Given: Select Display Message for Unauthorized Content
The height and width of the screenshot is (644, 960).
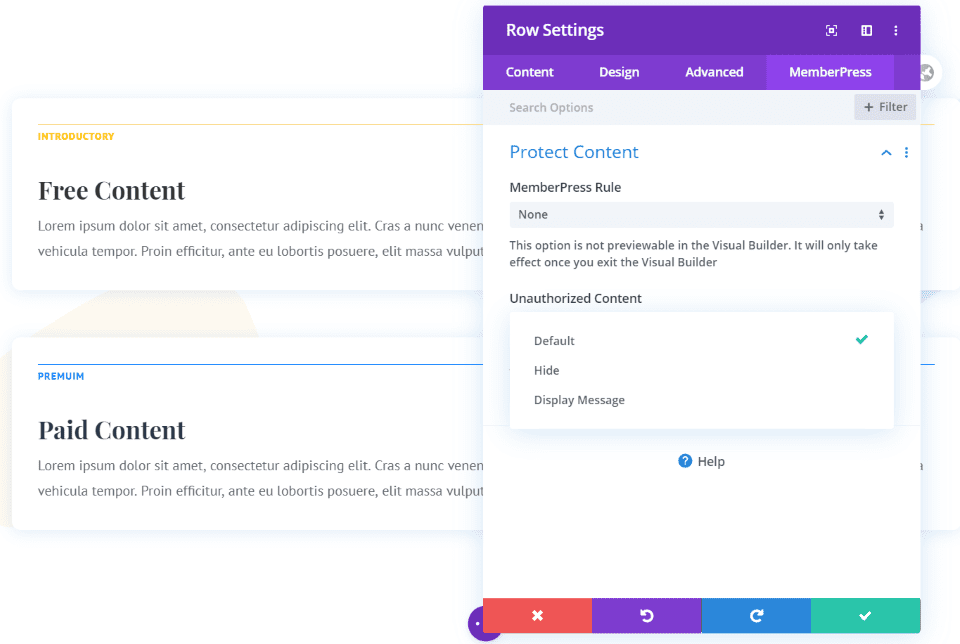Looking at the screenshot, I should [579, 400].
